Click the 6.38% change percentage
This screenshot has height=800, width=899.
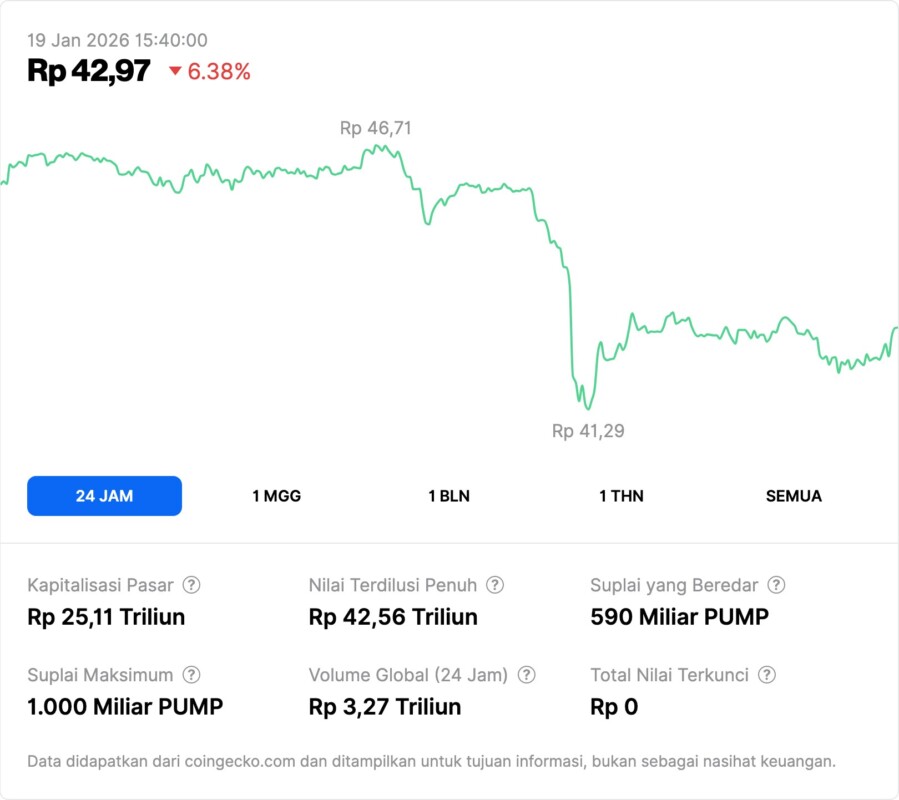pyautogui.click(x=219, y=71)
